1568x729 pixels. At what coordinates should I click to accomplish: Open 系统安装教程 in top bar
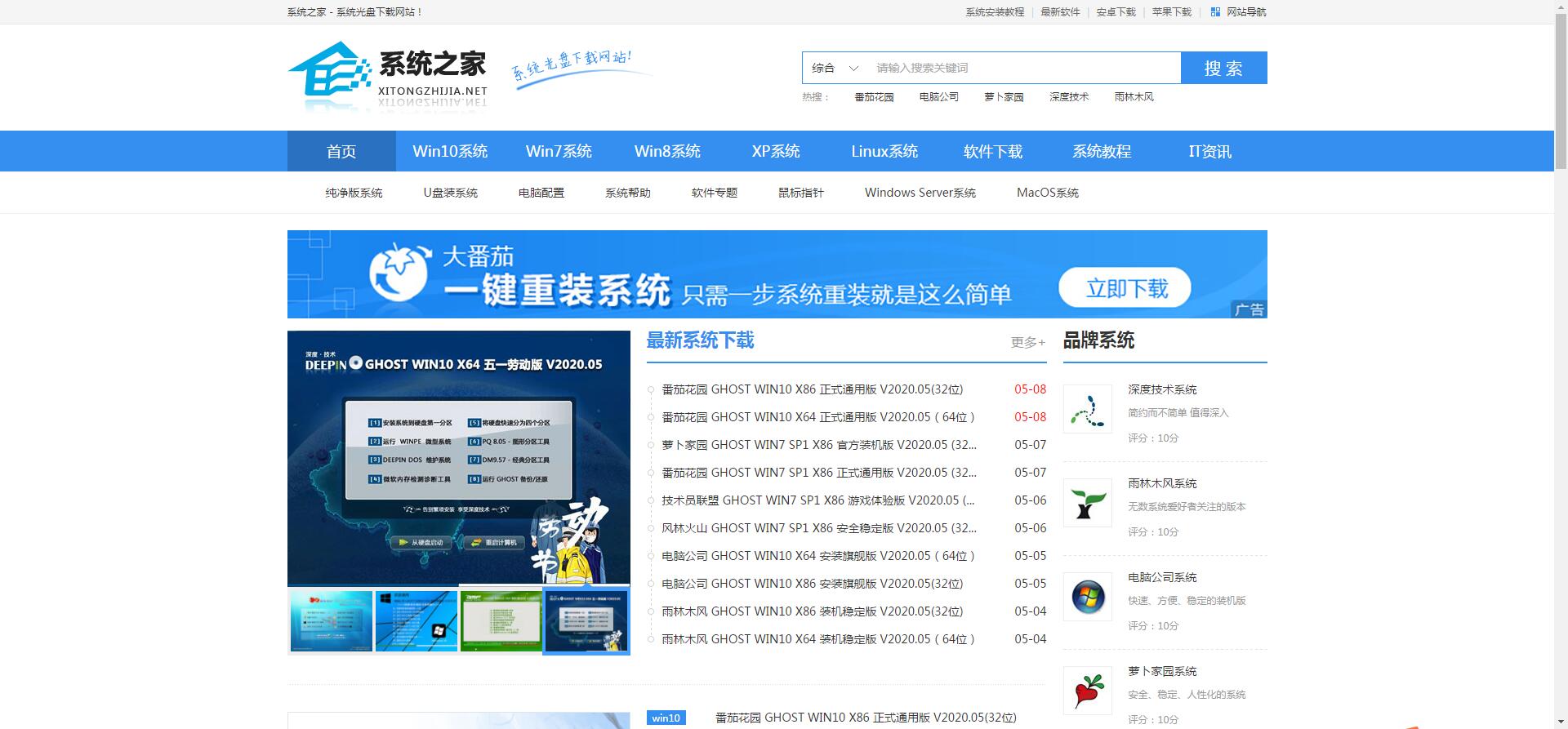pyautogui.click(x=995, y=12)
